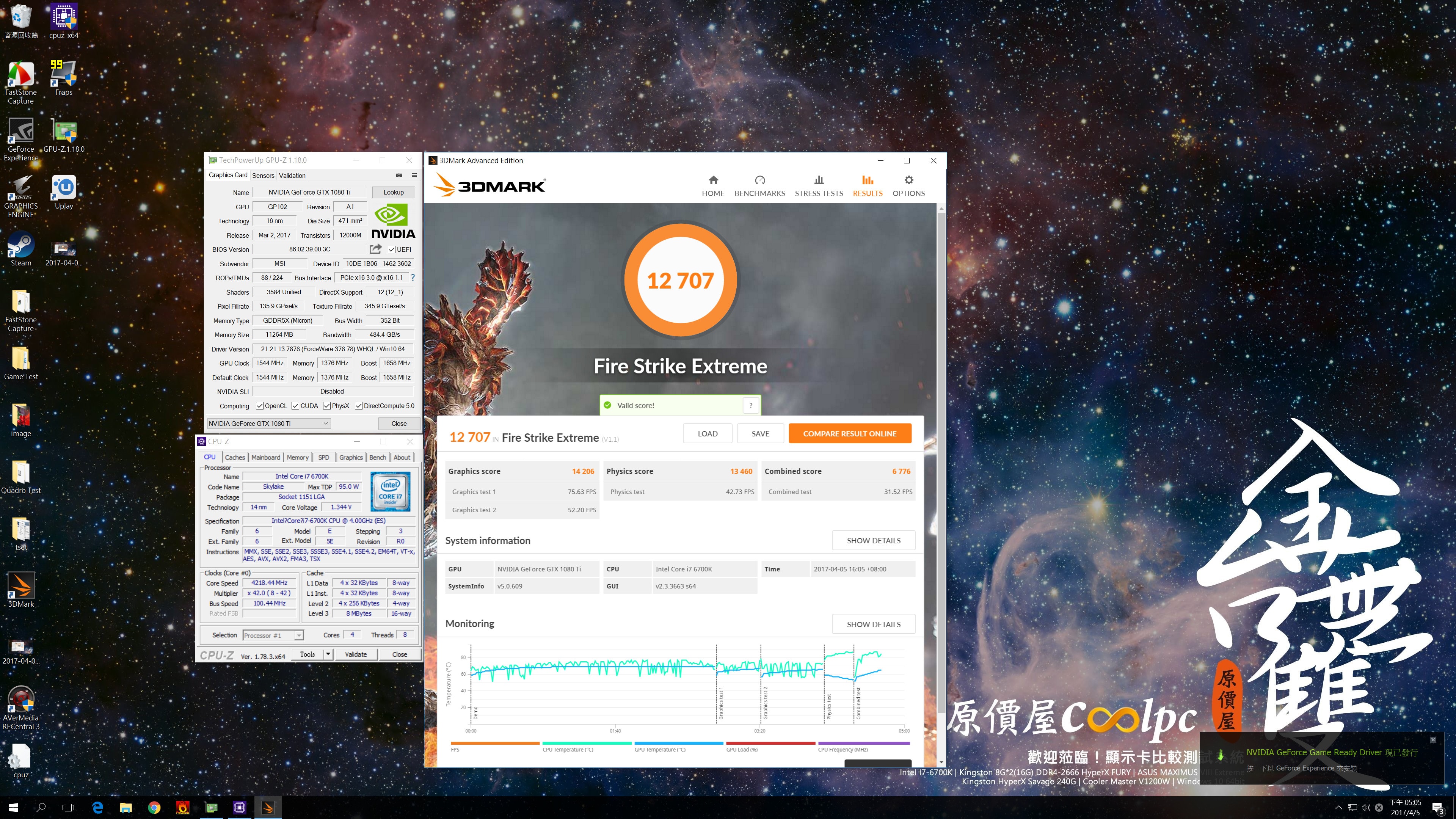The width and height of the screenshot is (1456, 819).
Task: Click the Valid score help question mark
Action: 751,405
